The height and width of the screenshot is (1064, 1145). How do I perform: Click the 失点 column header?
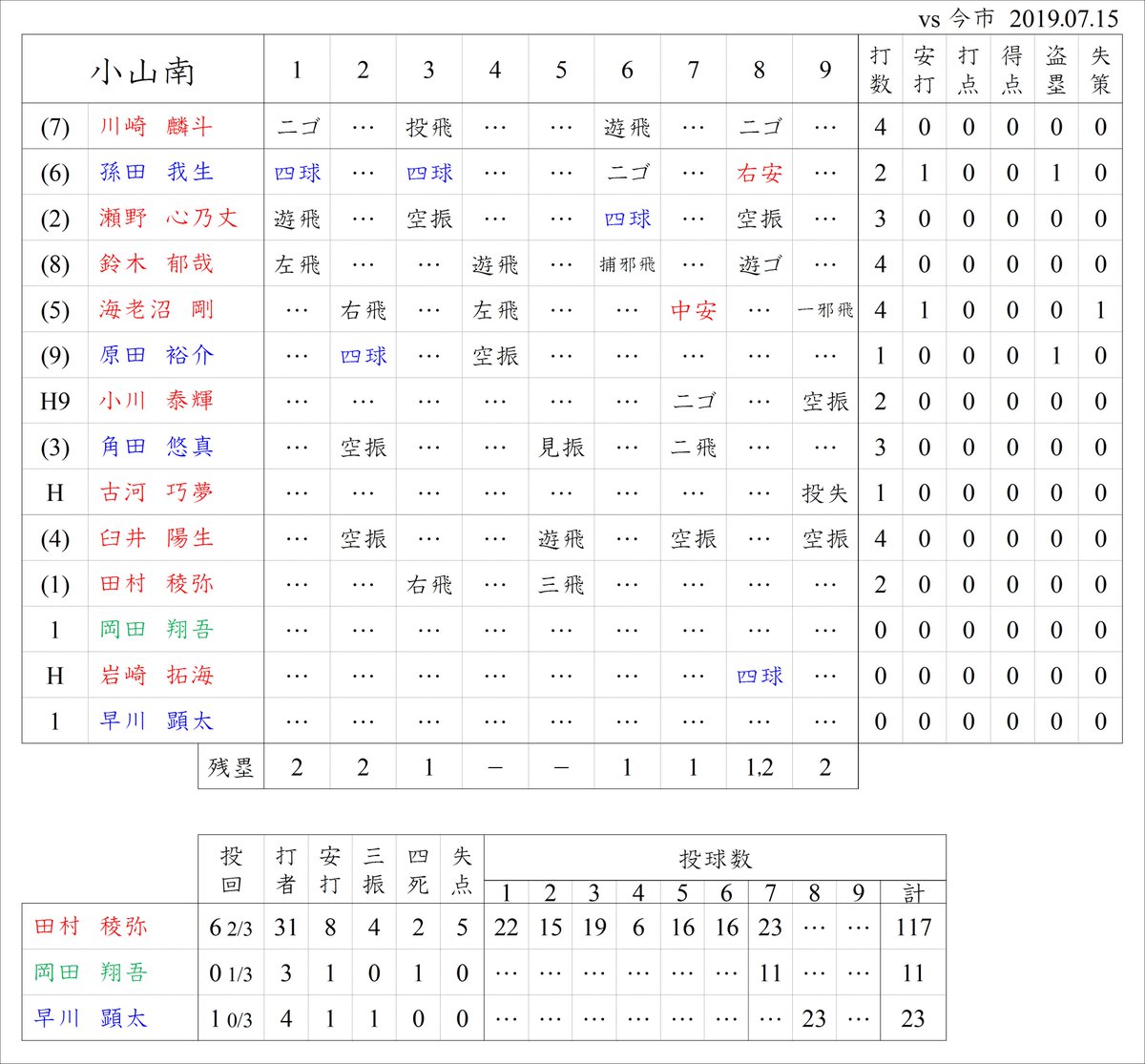462,869
